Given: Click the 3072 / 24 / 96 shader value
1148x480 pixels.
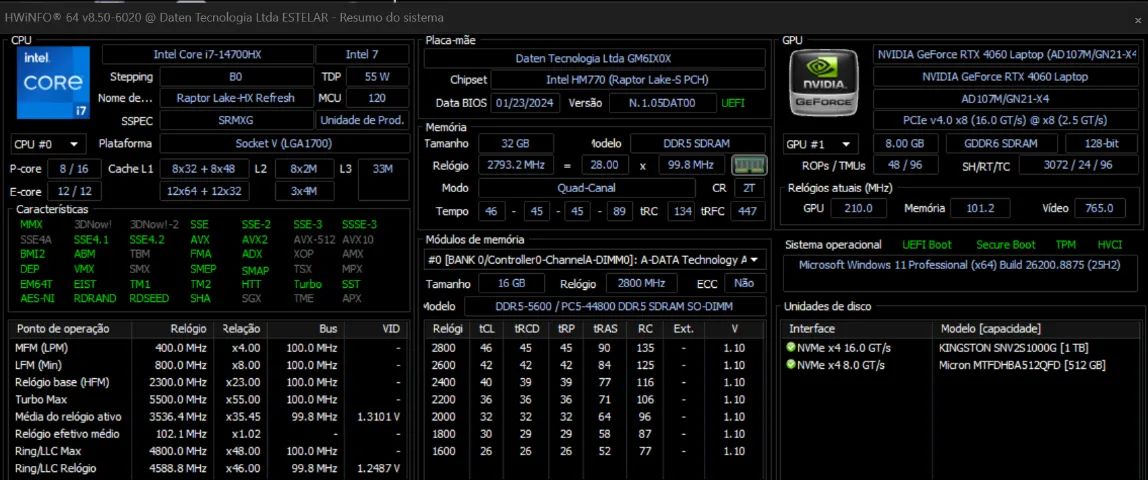Looking at the screenshot, I should pos(1077,165).
